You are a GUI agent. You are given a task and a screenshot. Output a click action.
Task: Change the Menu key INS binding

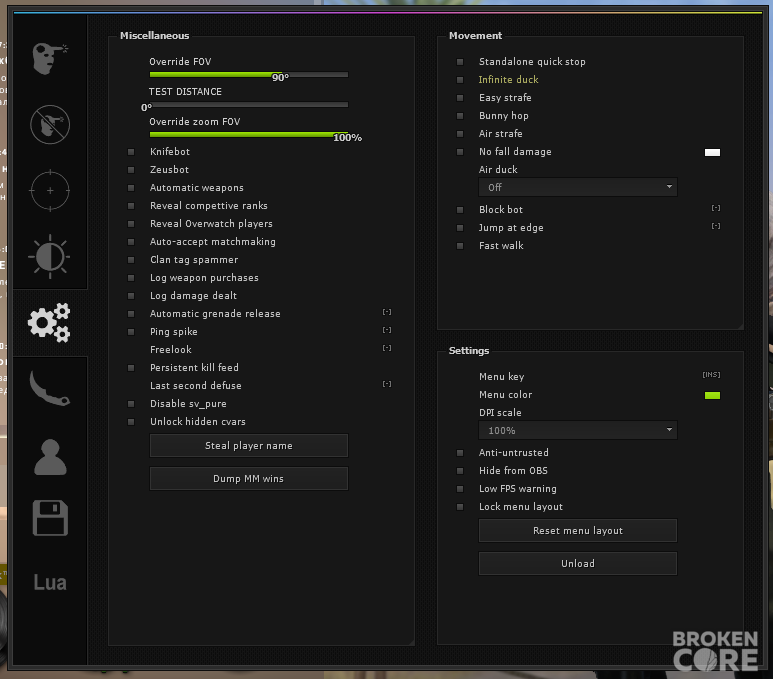[x=711, y=375]
